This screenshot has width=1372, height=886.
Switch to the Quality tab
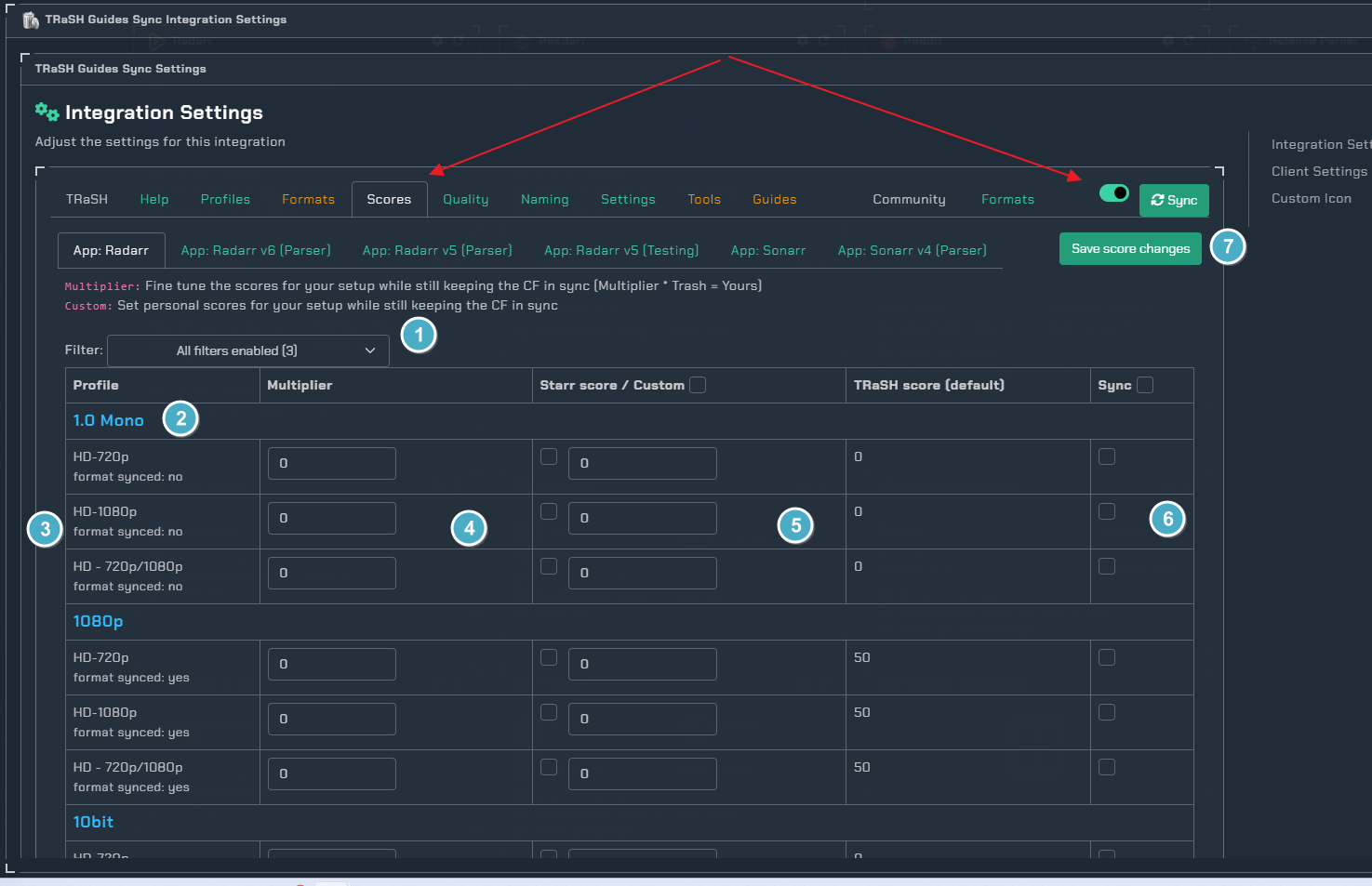(465, 199)
